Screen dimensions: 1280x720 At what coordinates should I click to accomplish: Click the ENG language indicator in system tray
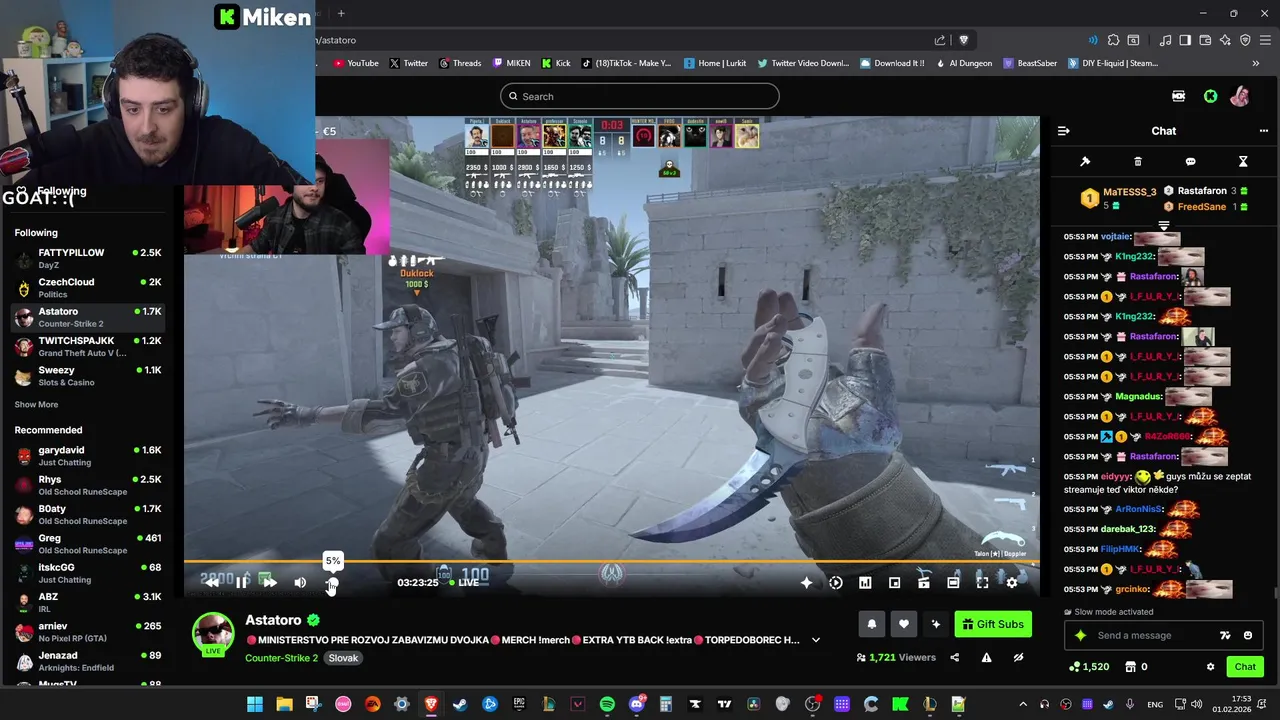(x=1155, y=704)
